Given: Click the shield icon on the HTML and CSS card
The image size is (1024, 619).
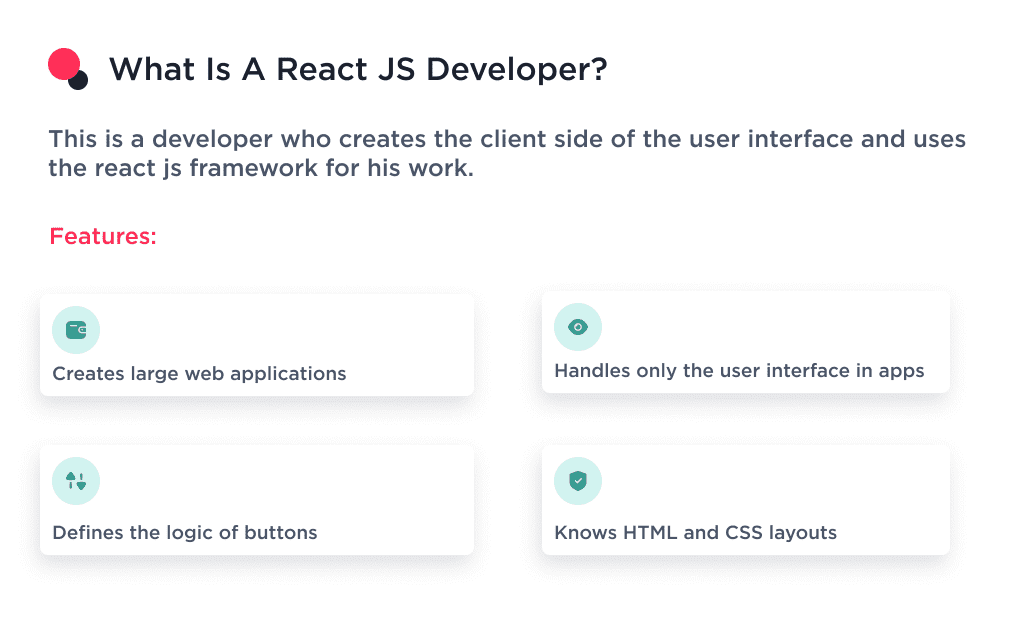Looking at the screenshot, I should (578, 481).
